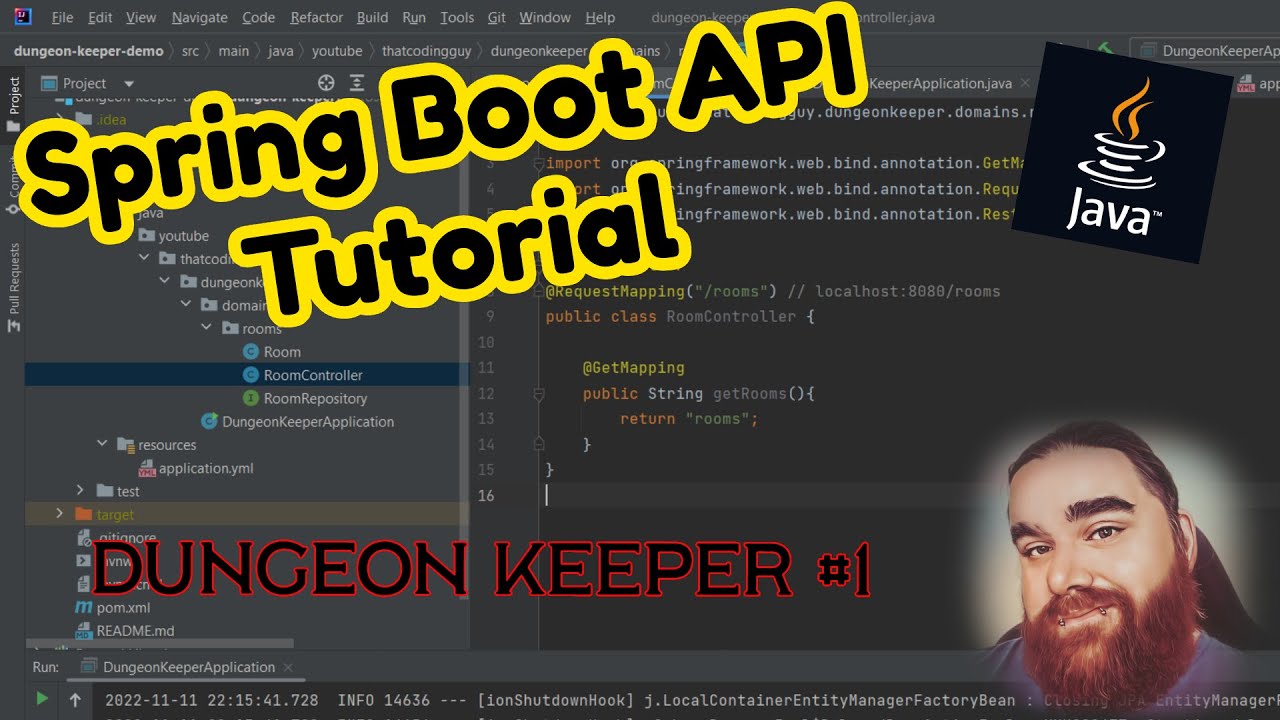1280x720 pixels.
Task: Click the .gitignore file icon
Action: click(x=85, y=538)
